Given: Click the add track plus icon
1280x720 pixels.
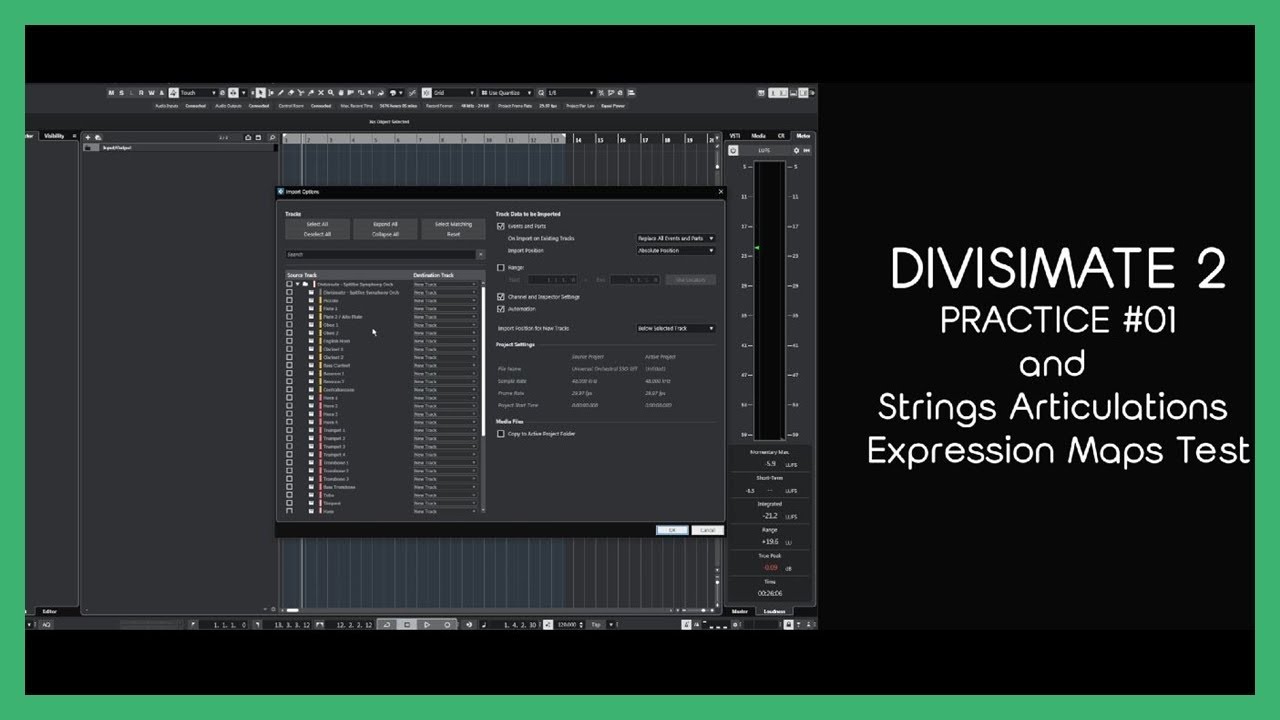Looking at the screenshot, I should click(x=88, y=137).
